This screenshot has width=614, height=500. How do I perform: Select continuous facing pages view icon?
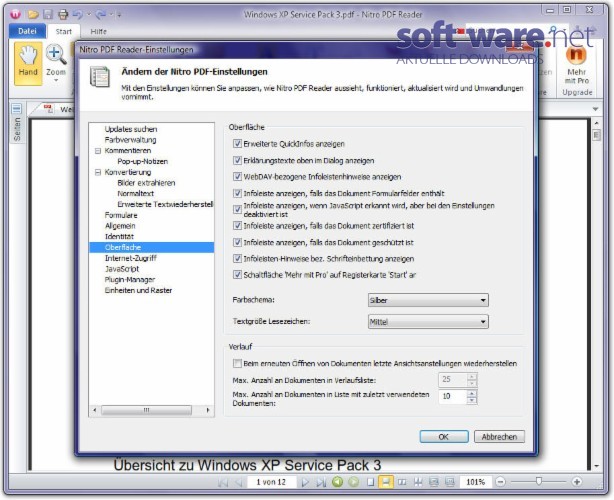[418, 482]
